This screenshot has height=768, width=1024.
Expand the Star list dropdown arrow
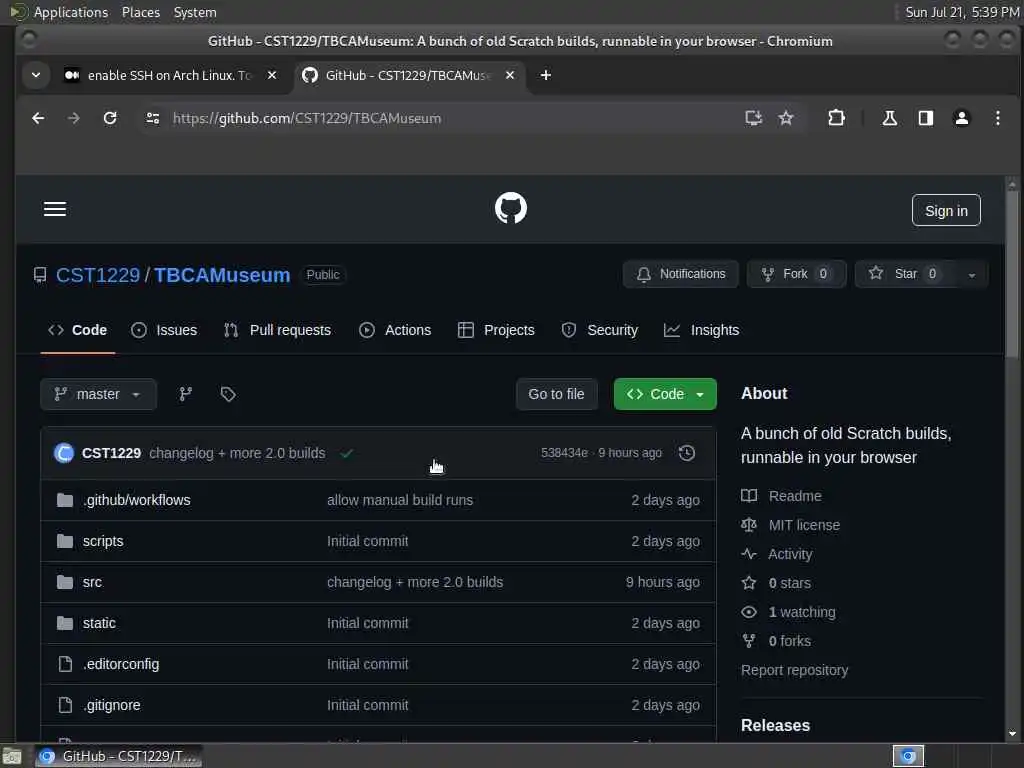tap(971, 274)
